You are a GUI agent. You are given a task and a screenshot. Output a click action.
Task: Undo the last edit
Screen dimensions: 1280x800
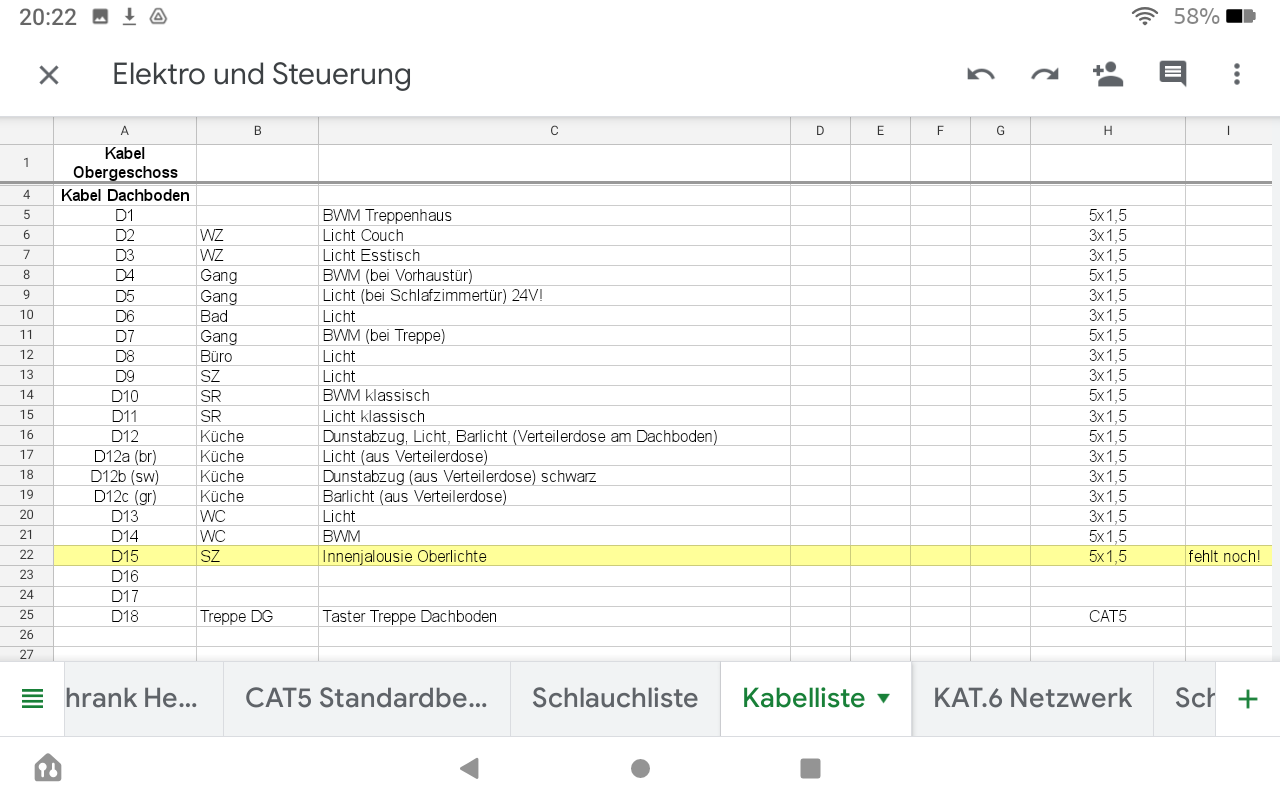tap(981, 75)
